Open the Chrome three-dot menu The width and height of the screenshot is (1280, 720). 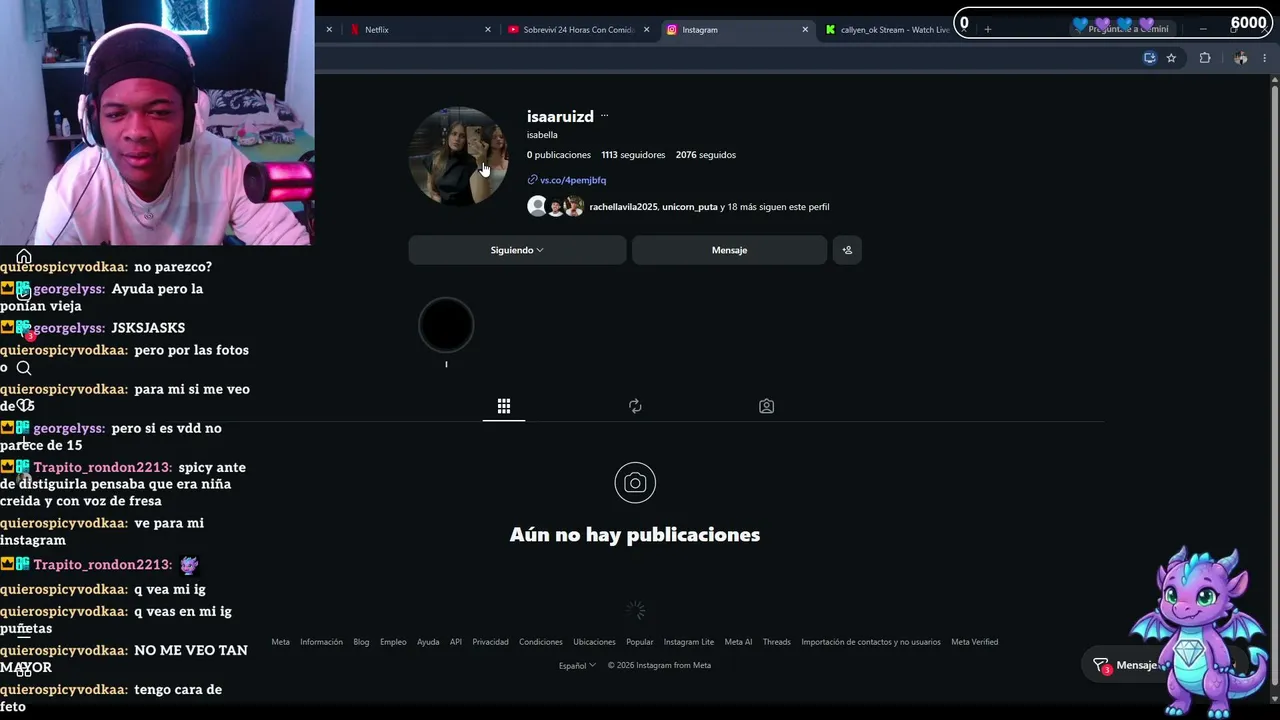pos(1265,58)
